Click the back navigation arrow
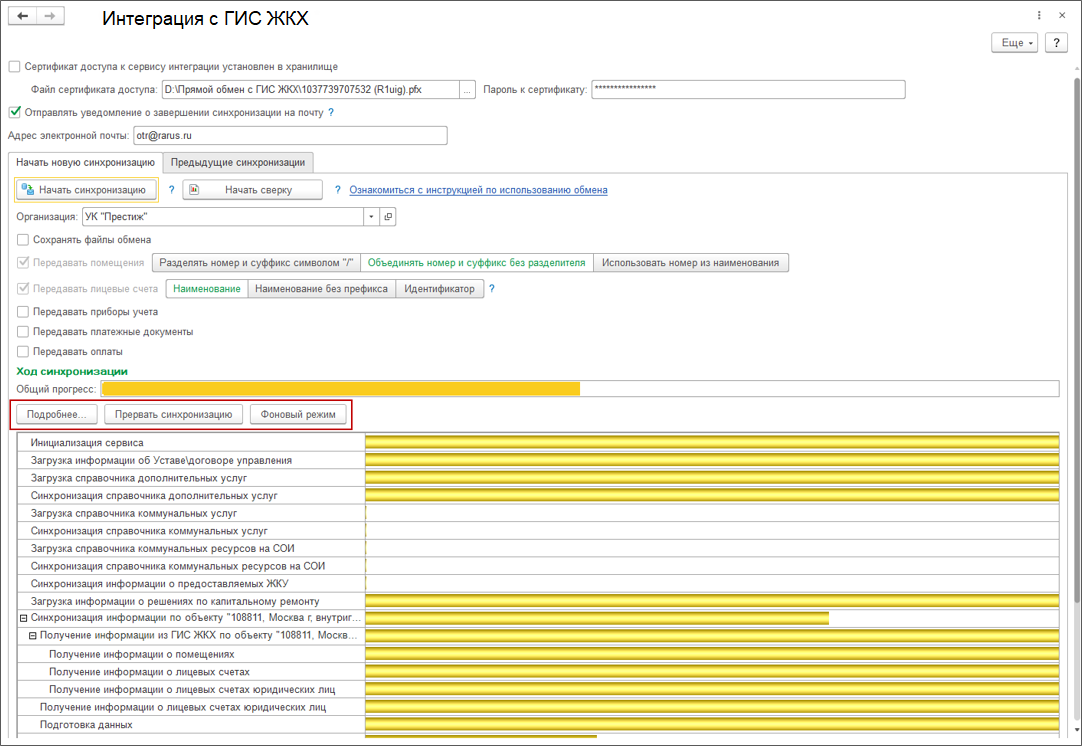Screen dimensions: 1082x746 click(22, 17)
